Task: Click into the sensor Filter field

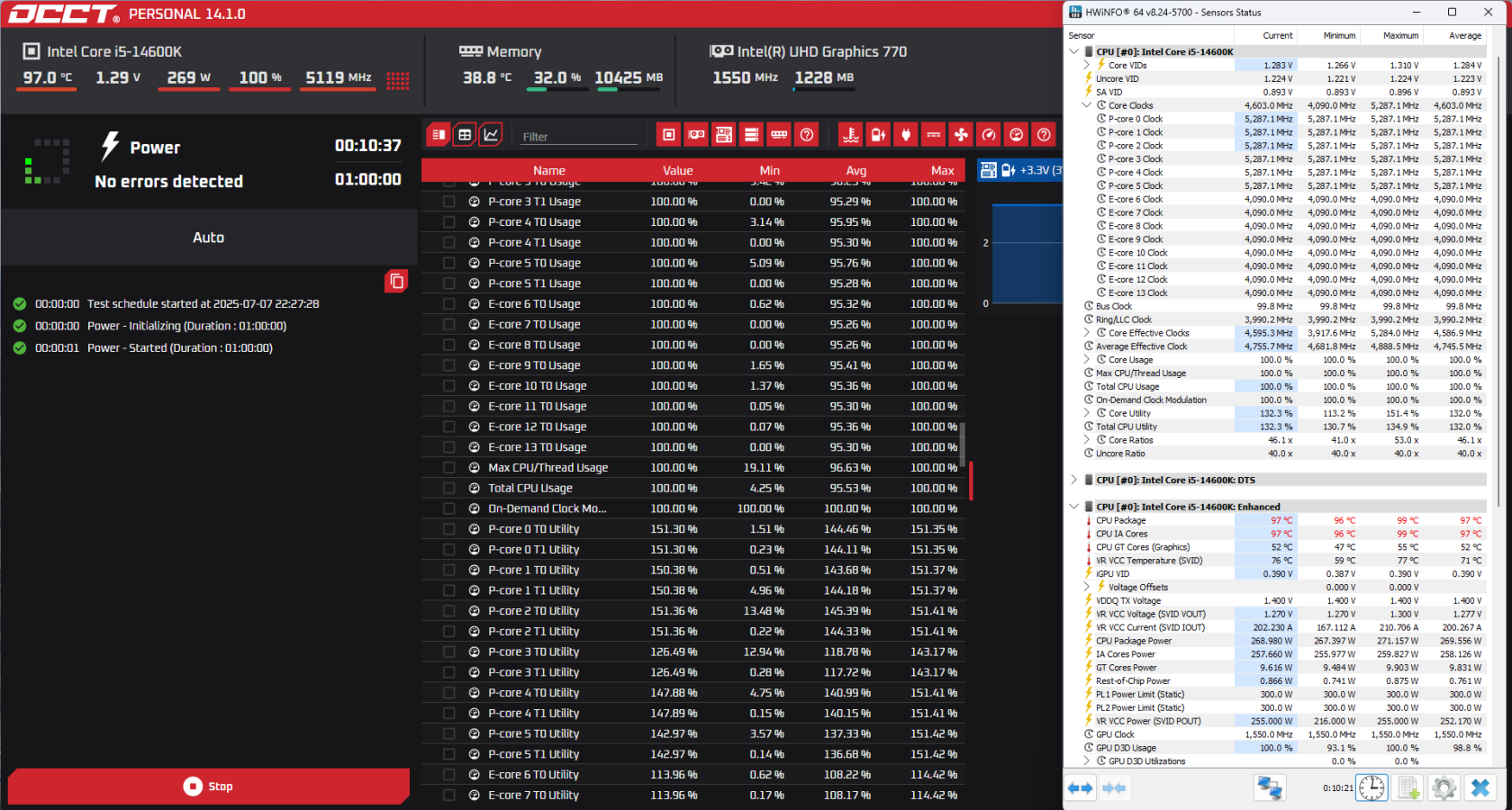Action: pos(578,137)
